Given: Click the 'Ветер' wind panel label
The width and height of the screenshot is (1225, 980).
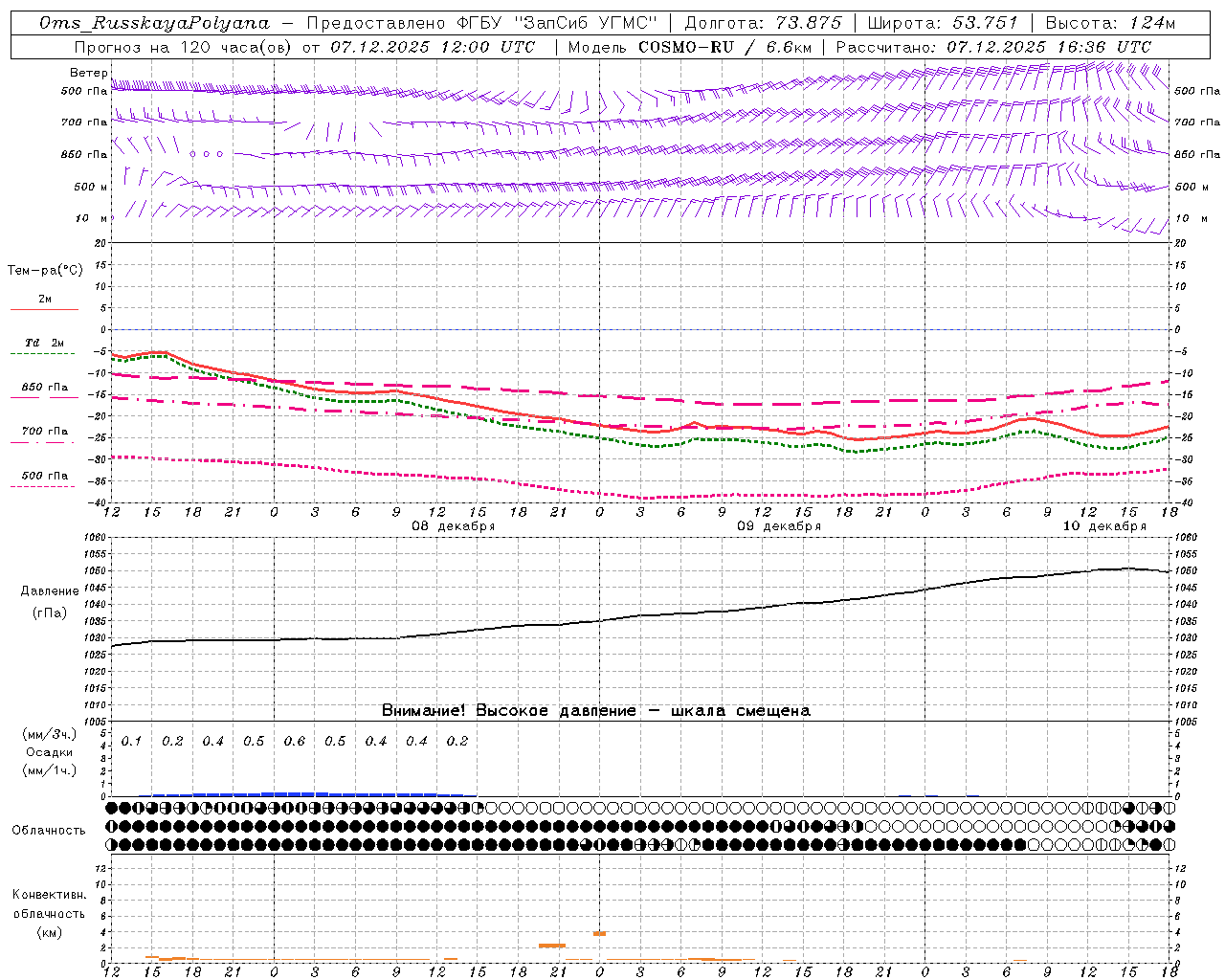Looking at the screenshot, I should [x=88, y=73].
